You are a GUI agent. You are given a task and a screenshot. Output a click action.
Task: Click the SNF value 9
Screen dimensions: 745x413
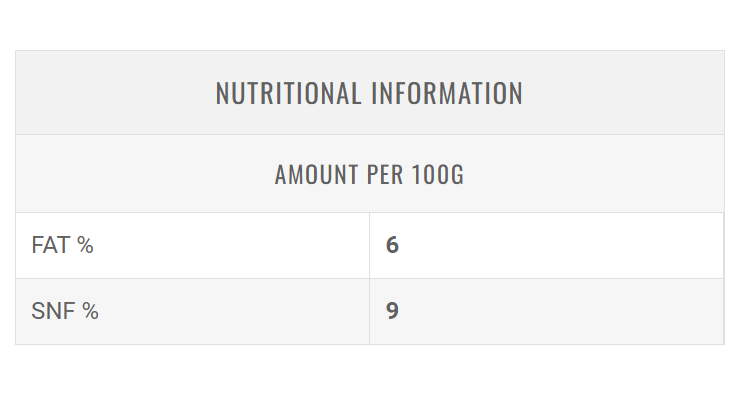[x=392, y=311]
